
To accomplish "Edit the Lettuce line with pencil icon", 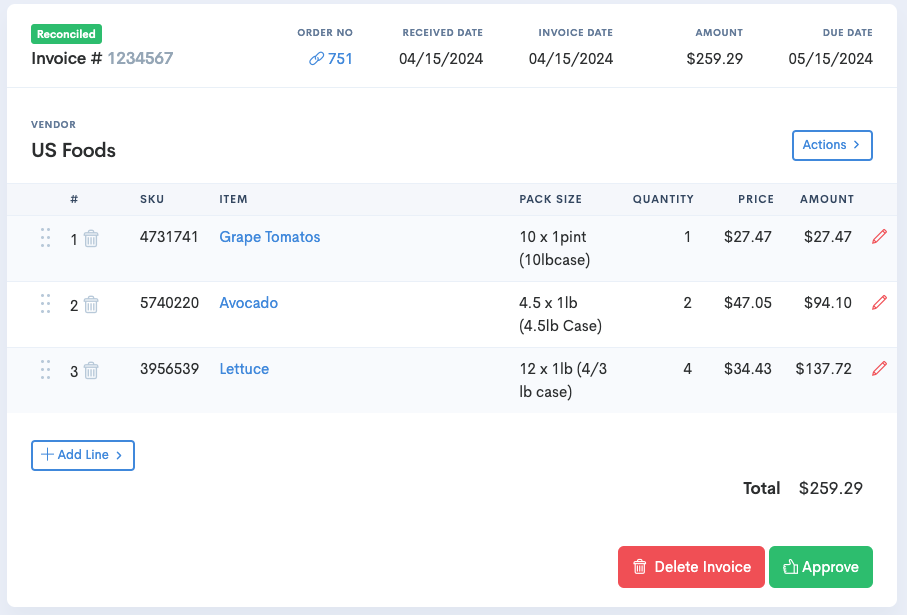I will click(x=879, y=369).
